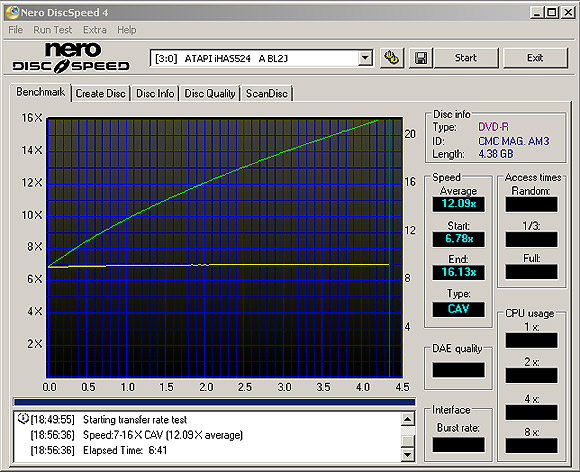This screenshot has height=472, width=580.
Task: Switch to the Disc Info tab
Action: [x=155, y=94]
